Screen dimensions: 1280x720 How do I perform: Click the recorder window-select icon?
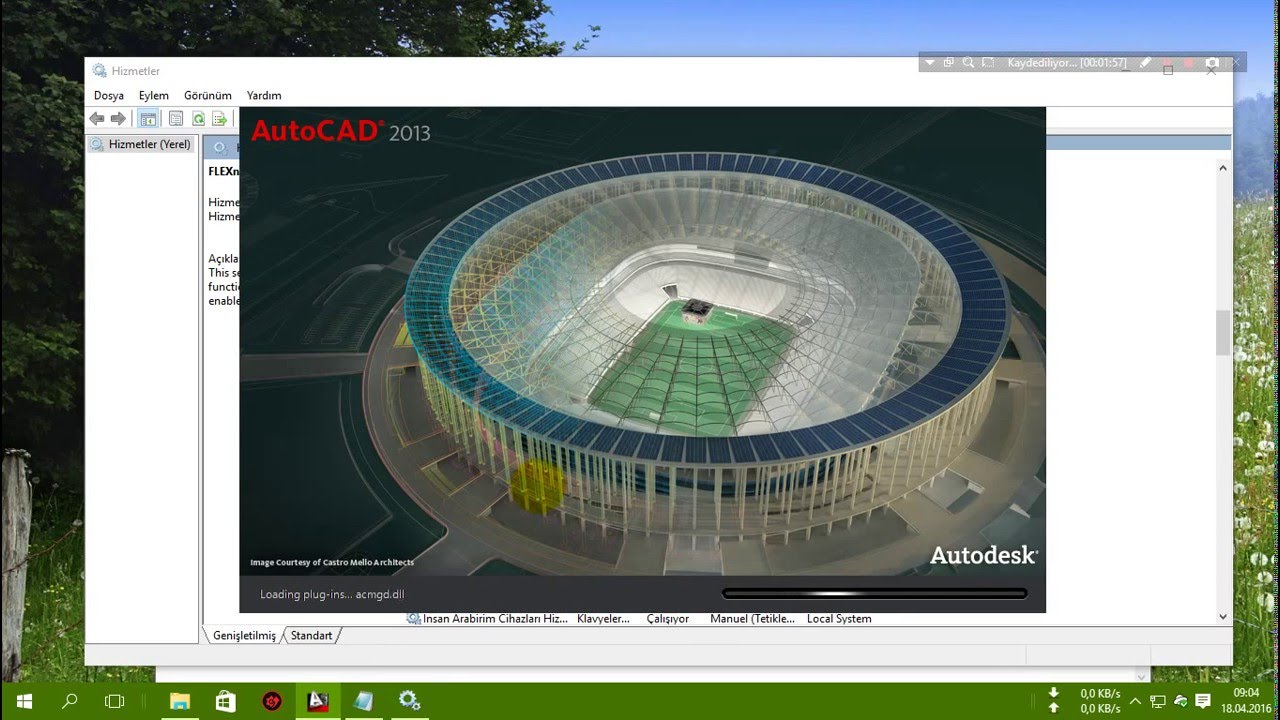pos(949,63)
